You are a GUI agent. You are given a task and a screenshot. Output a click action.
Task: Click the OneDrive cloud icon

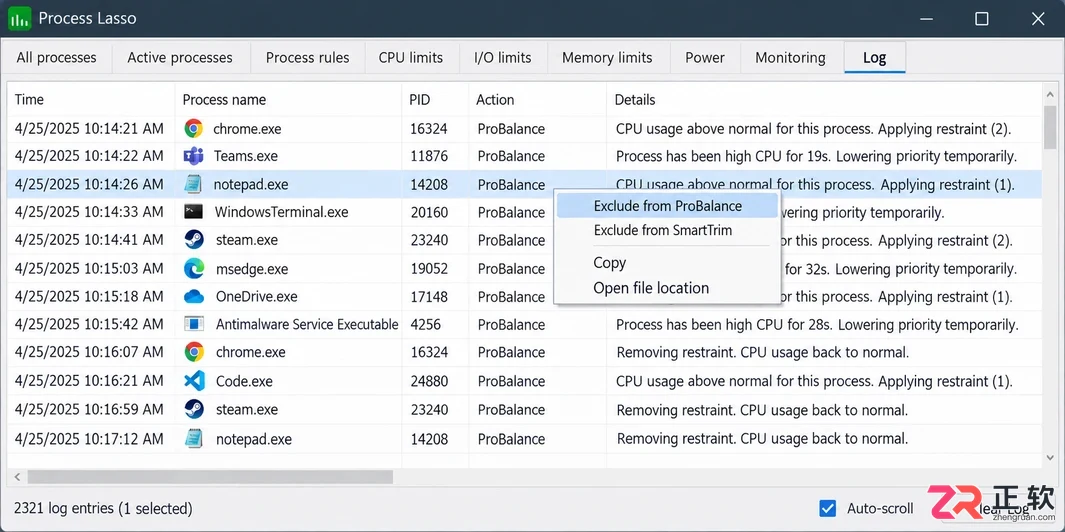coord(194,296)
